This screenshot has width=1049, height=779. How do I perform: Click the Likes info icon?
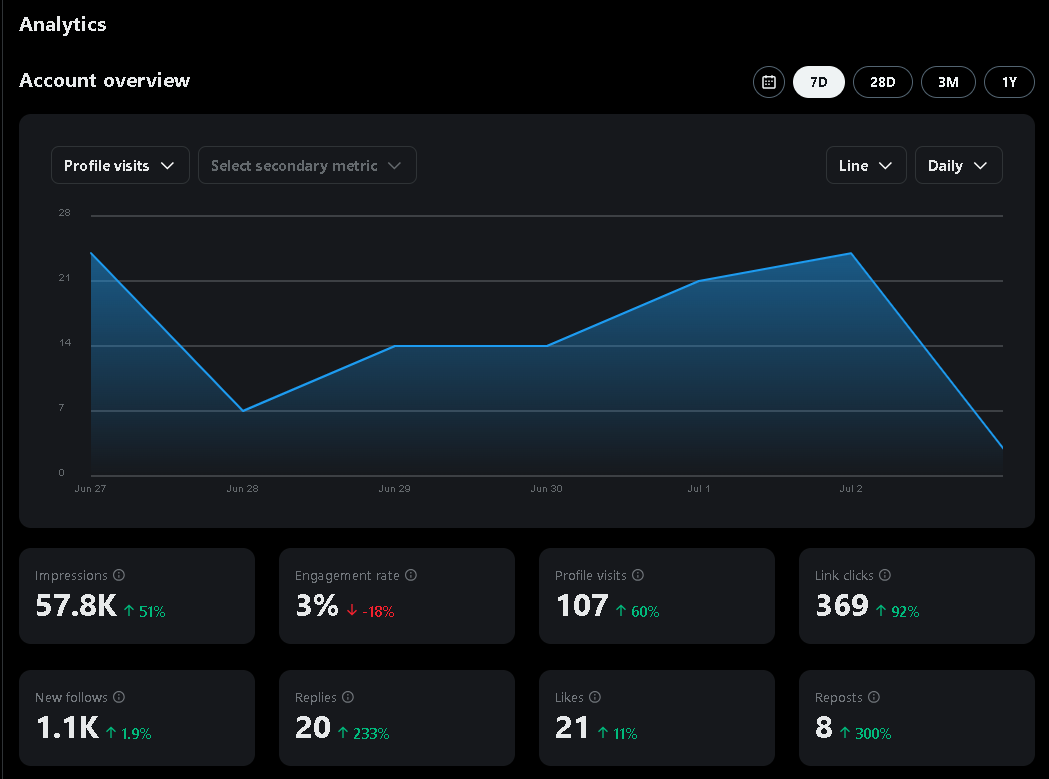(593, 697)
